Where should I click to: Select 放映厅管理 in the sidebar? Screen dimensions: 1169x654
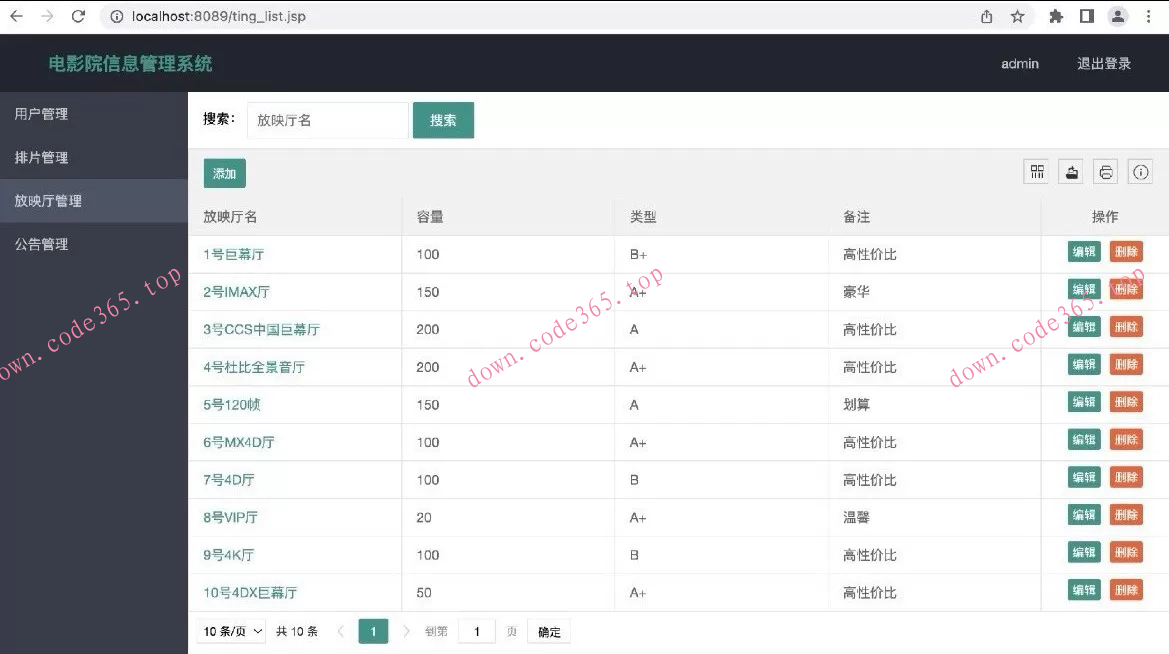(94, 201)
